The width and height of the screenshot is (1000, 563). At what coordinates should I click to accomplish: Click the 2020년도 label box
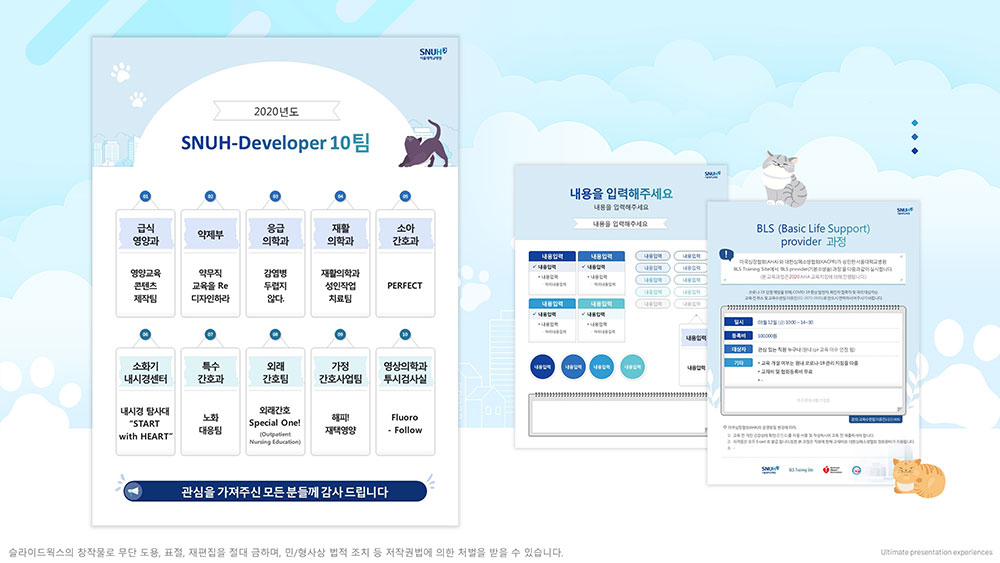point(275,110)
